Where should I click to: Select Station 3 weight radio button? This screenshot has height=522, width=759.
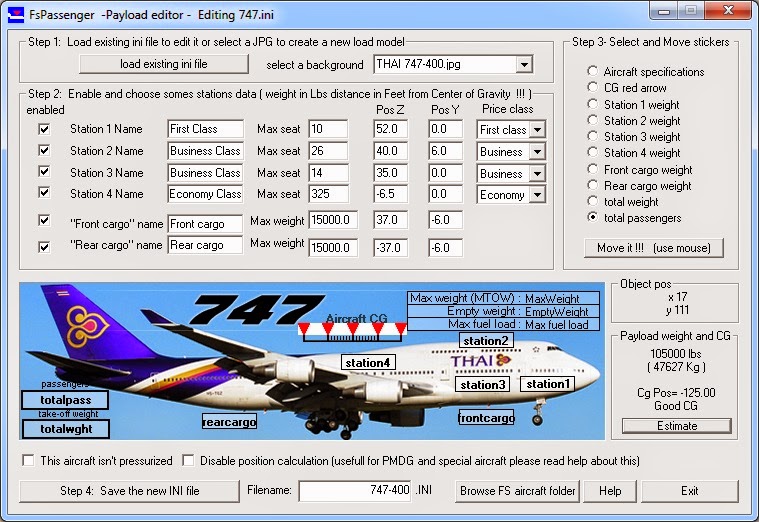(x=592, y=136)
